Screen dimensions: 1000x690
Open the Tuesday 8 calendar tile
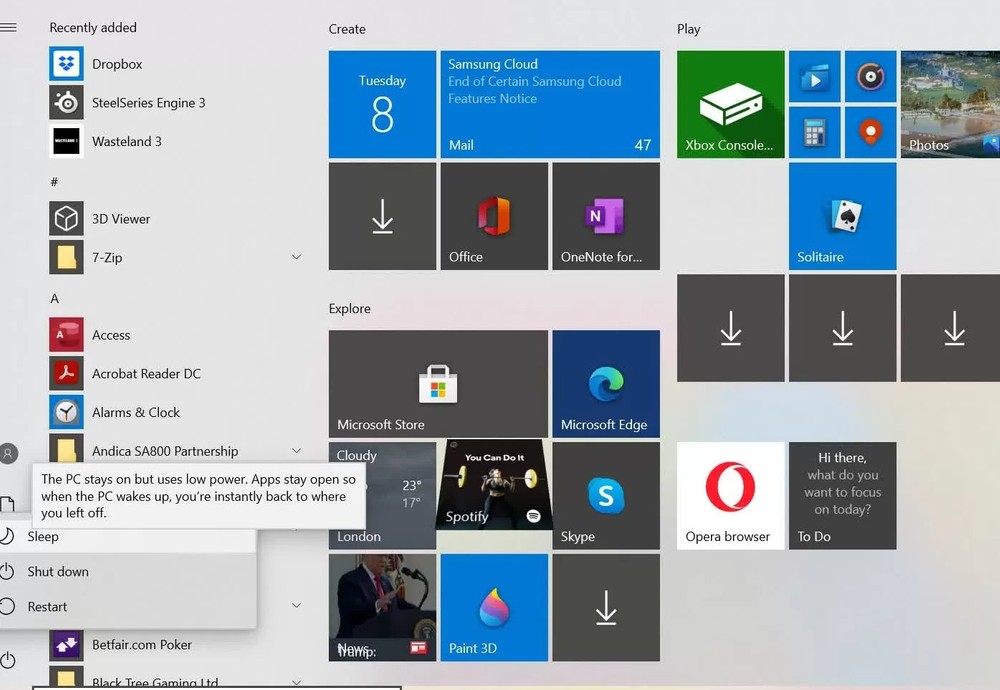tap(382, 105)
